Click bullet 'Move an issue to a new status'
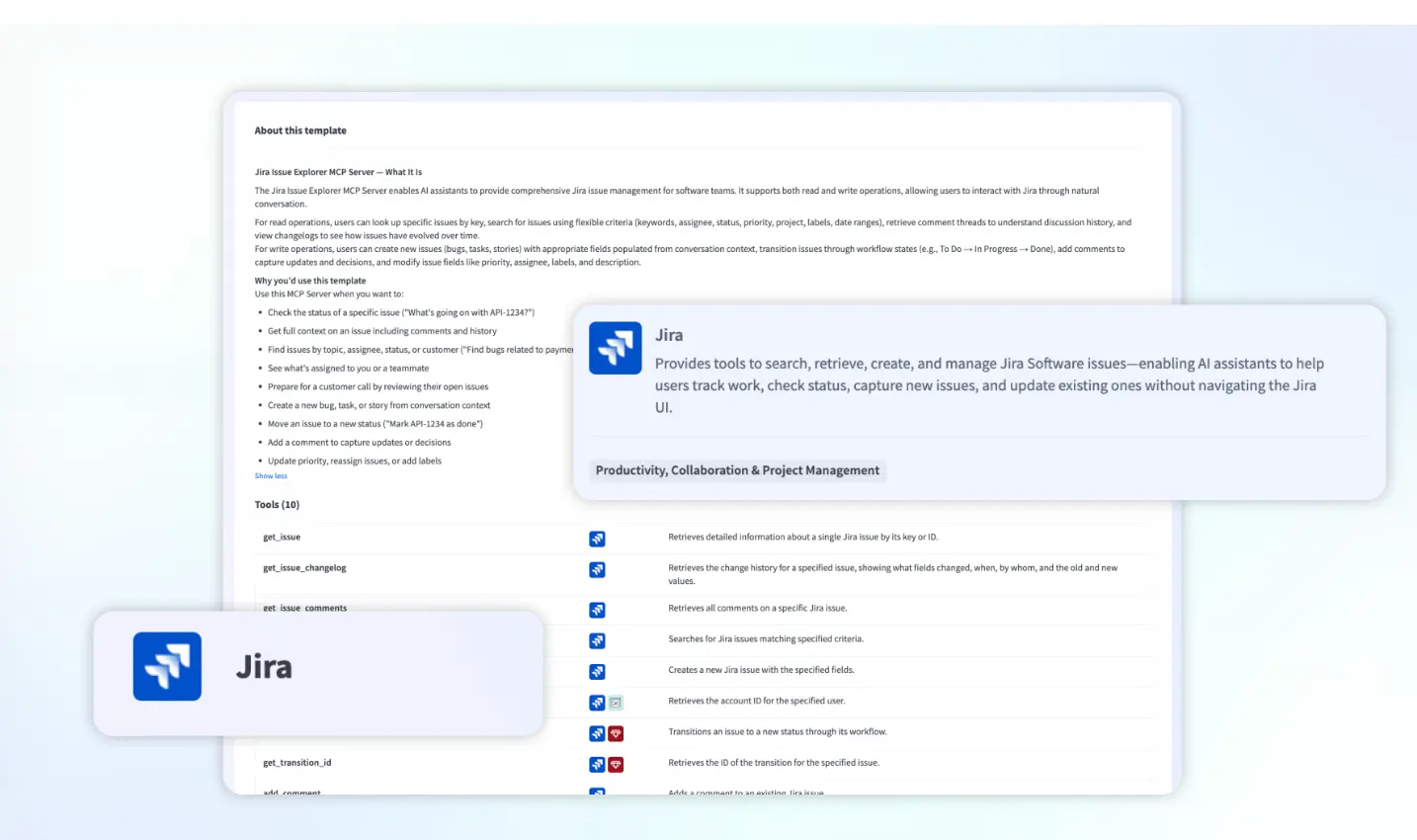 pos(375,424)
